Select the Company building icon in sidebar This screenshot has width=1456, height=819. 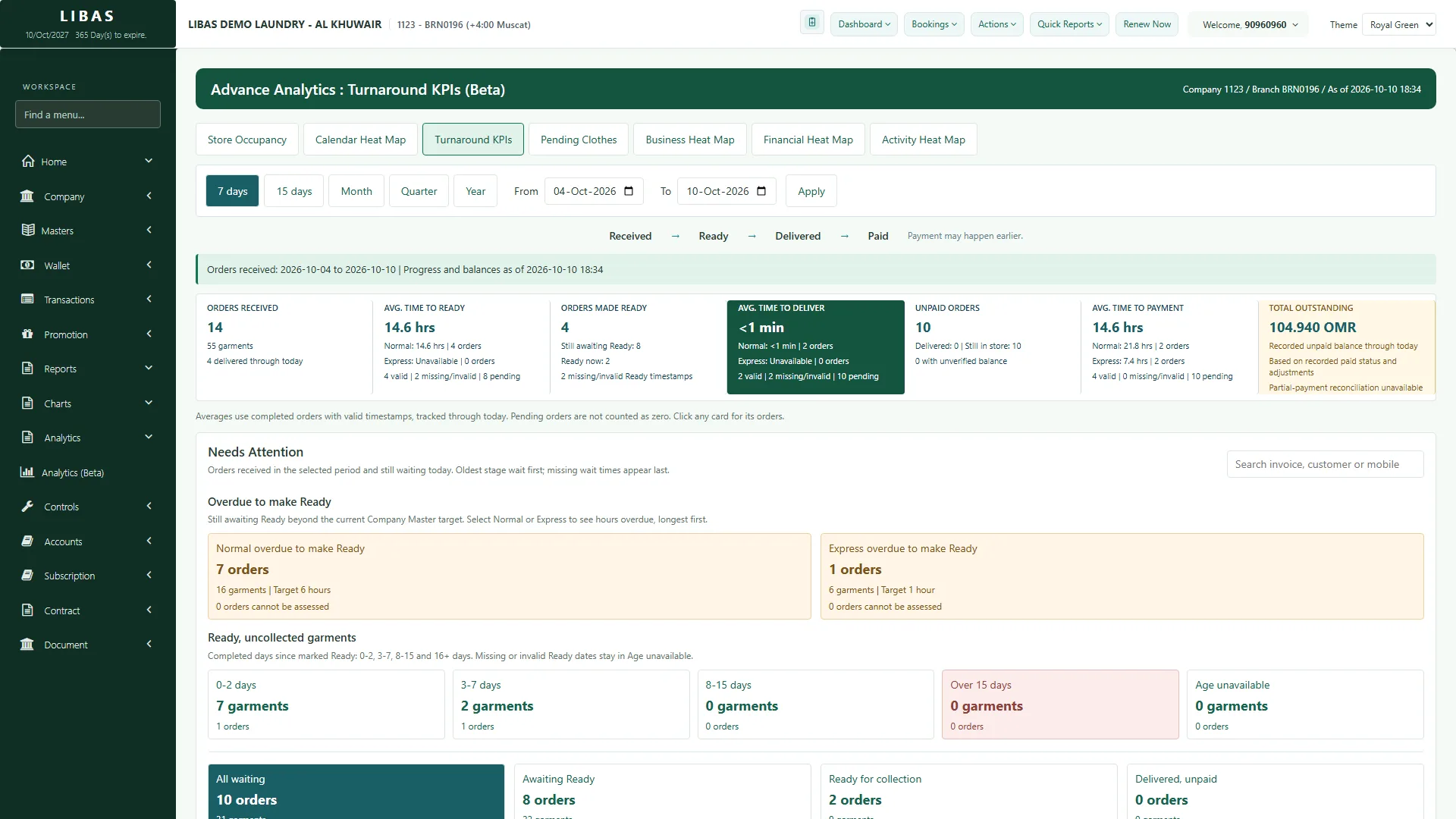27,196
